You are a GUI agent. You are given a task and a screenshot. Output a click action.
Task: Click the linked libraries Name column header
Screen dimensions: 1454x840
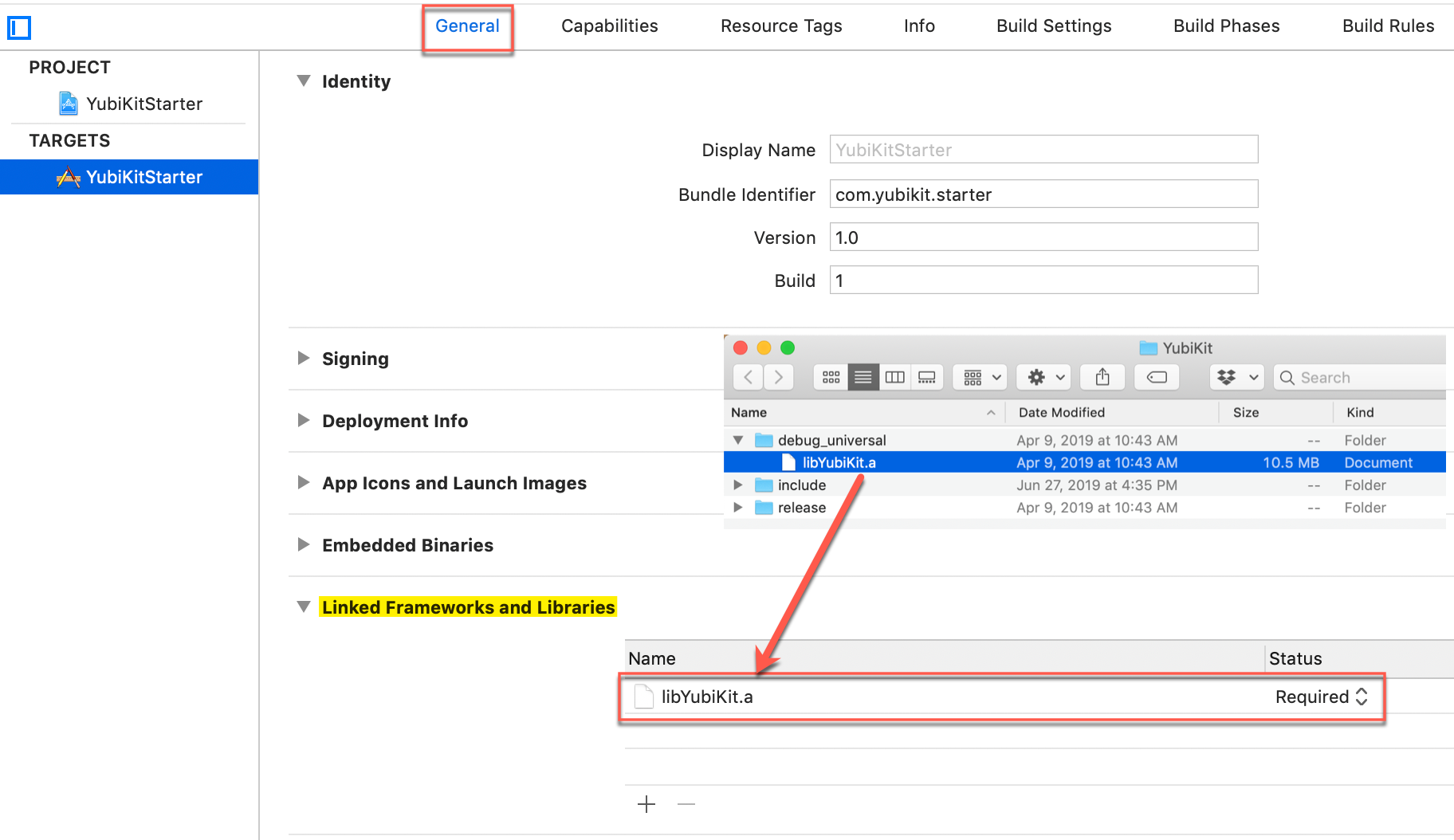[x=651, y=658]
